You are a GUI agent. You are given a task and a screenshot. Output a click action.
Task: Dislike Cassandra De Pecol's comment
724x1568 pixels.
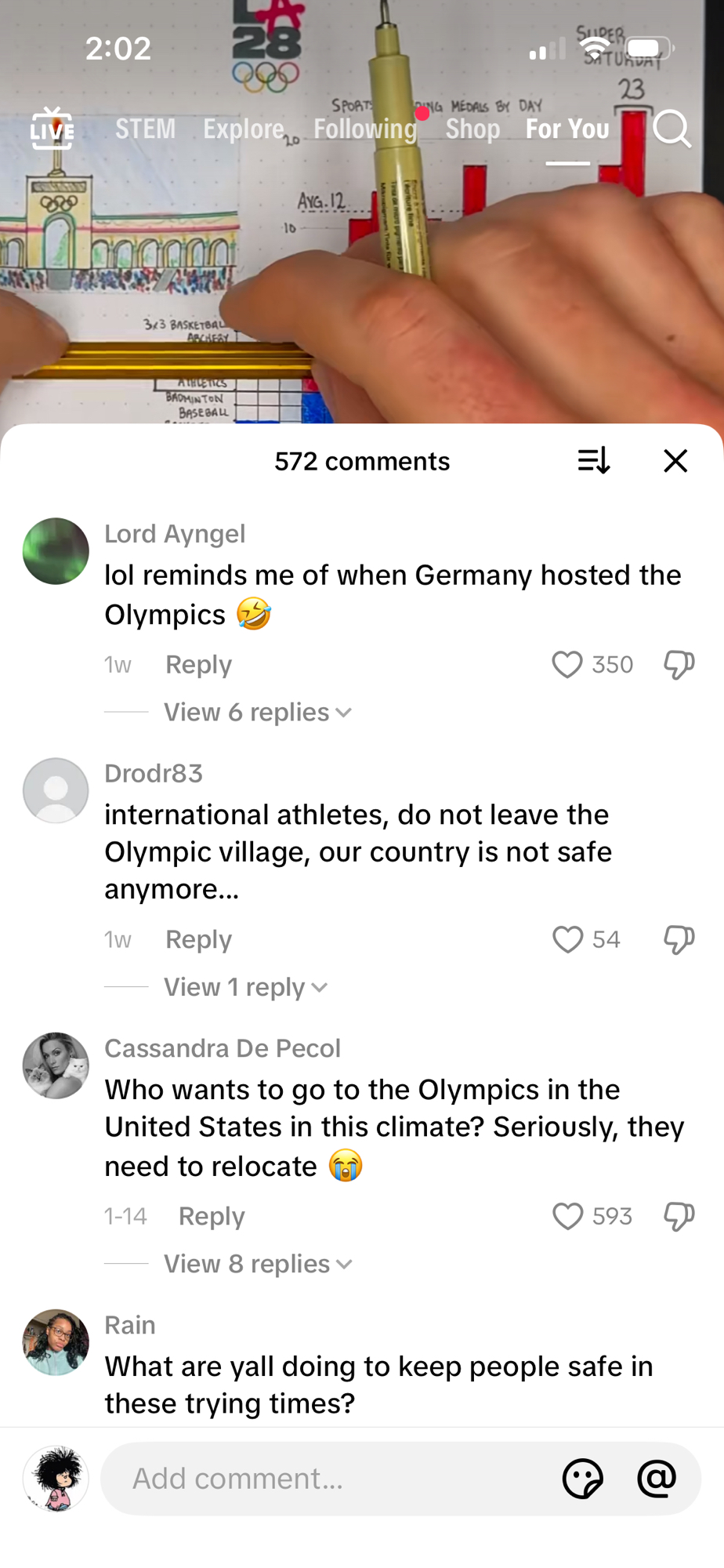coord(679,1216)
